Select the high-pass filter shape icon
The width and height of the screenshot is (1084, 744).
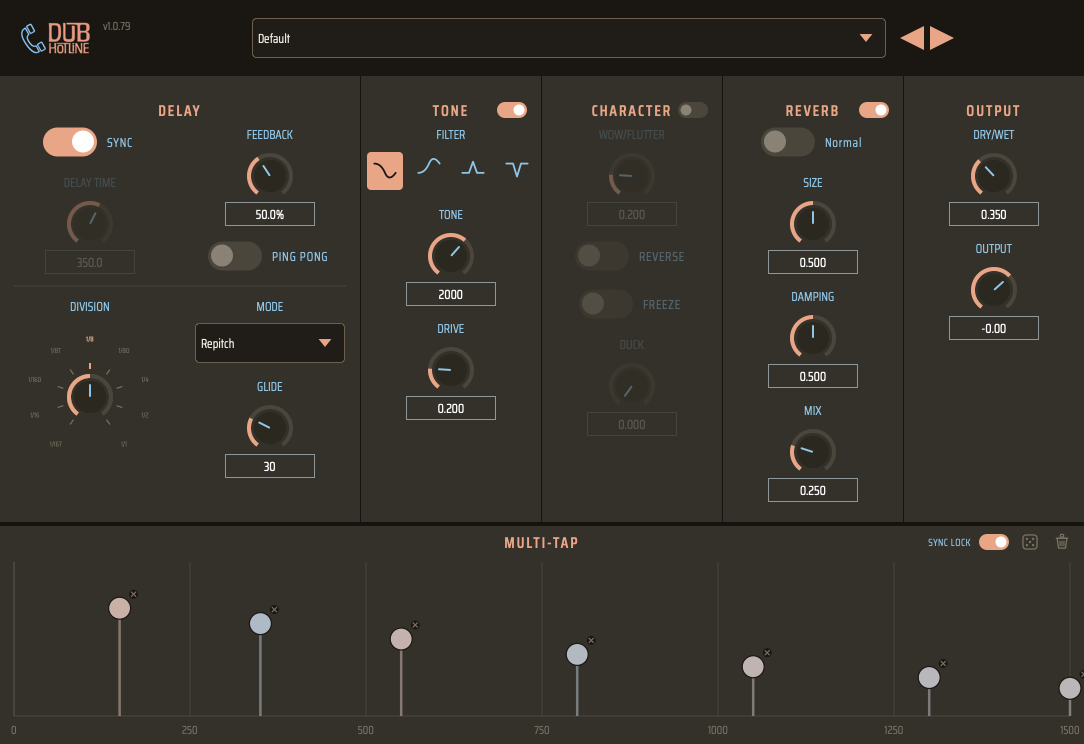click(429, 167)
